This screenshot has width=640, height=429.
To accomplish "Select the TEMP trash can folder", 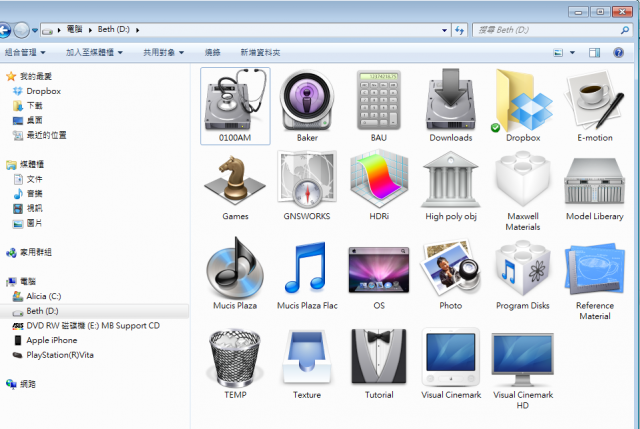I will (x=235, y=358).
